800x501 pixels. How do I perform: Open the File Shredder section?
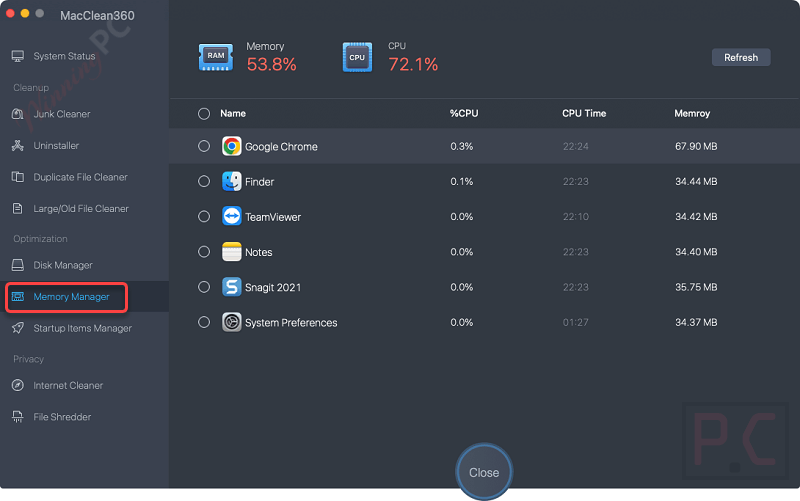[x=62, y=416]
